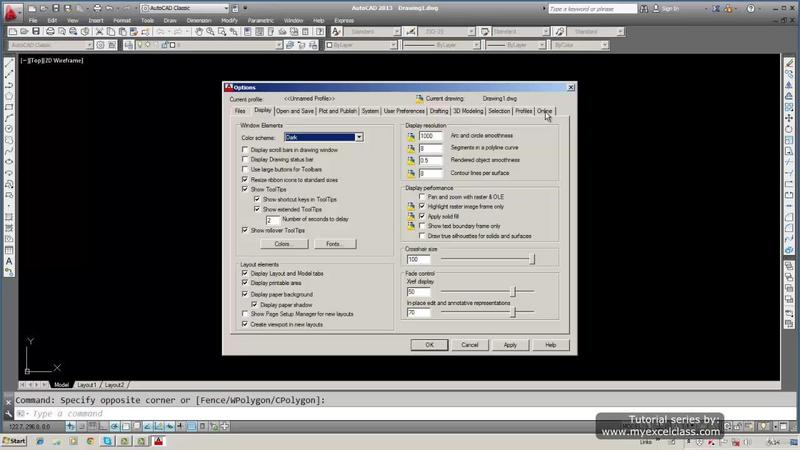
Task: Click the Text Style icon in styles toolbar
Action: 336,32
